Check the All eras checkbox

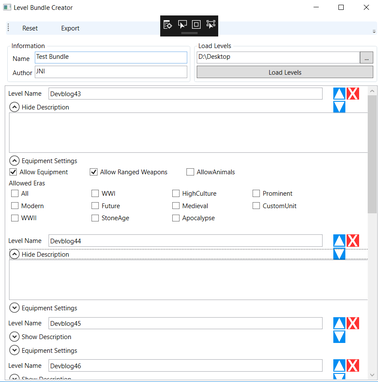click(15, 193)
